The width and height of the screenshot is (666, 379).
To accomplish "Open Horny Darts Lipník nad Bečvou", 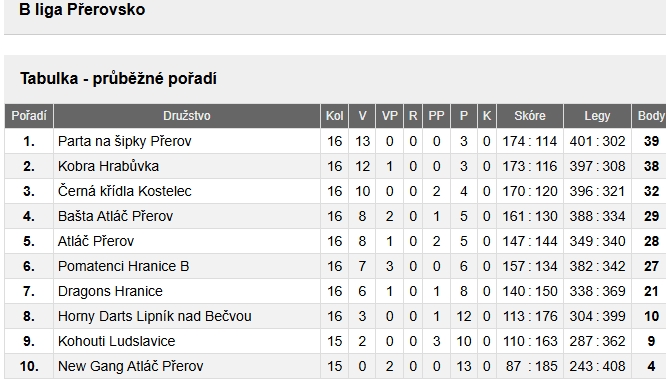I will pyautogui.click(x=155, y=317).
